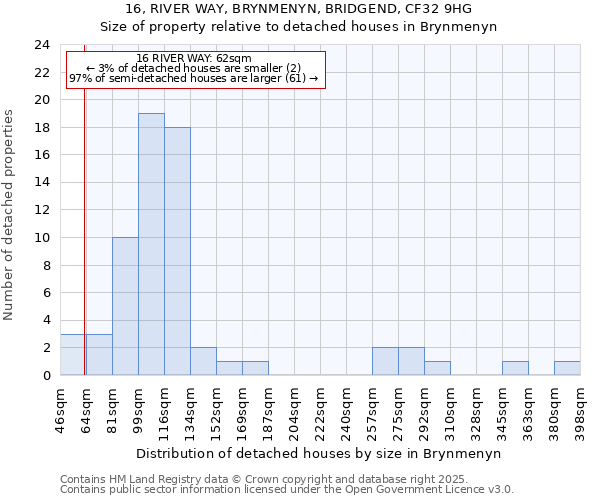Click the x-axis tick label '240sqm'
600x500 pixels.
(346, 415)
